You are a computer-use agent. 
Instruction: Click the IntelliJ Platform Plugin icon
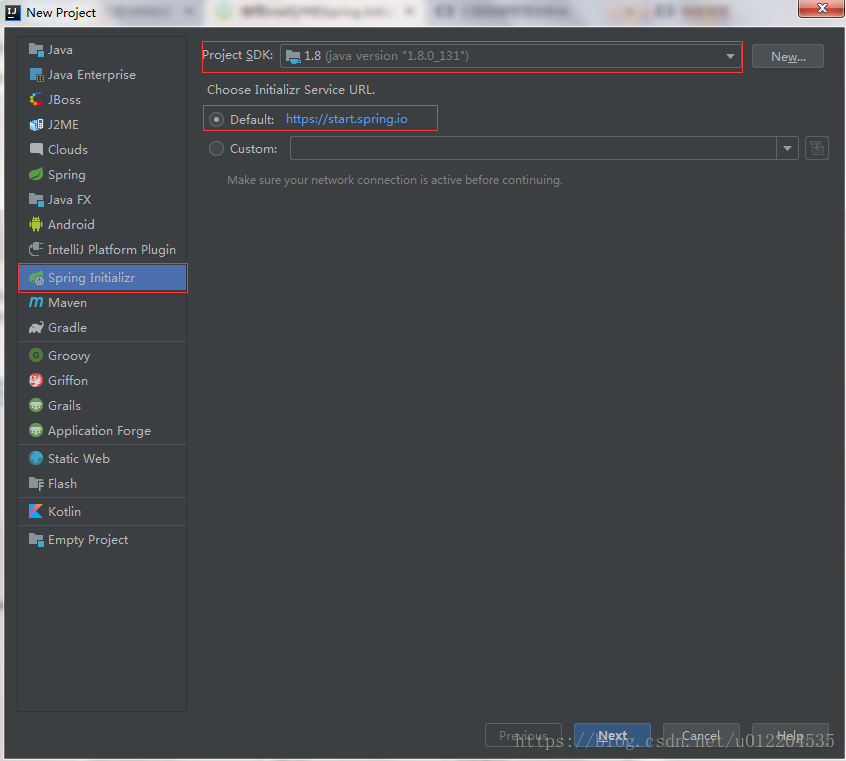[36, 249]
